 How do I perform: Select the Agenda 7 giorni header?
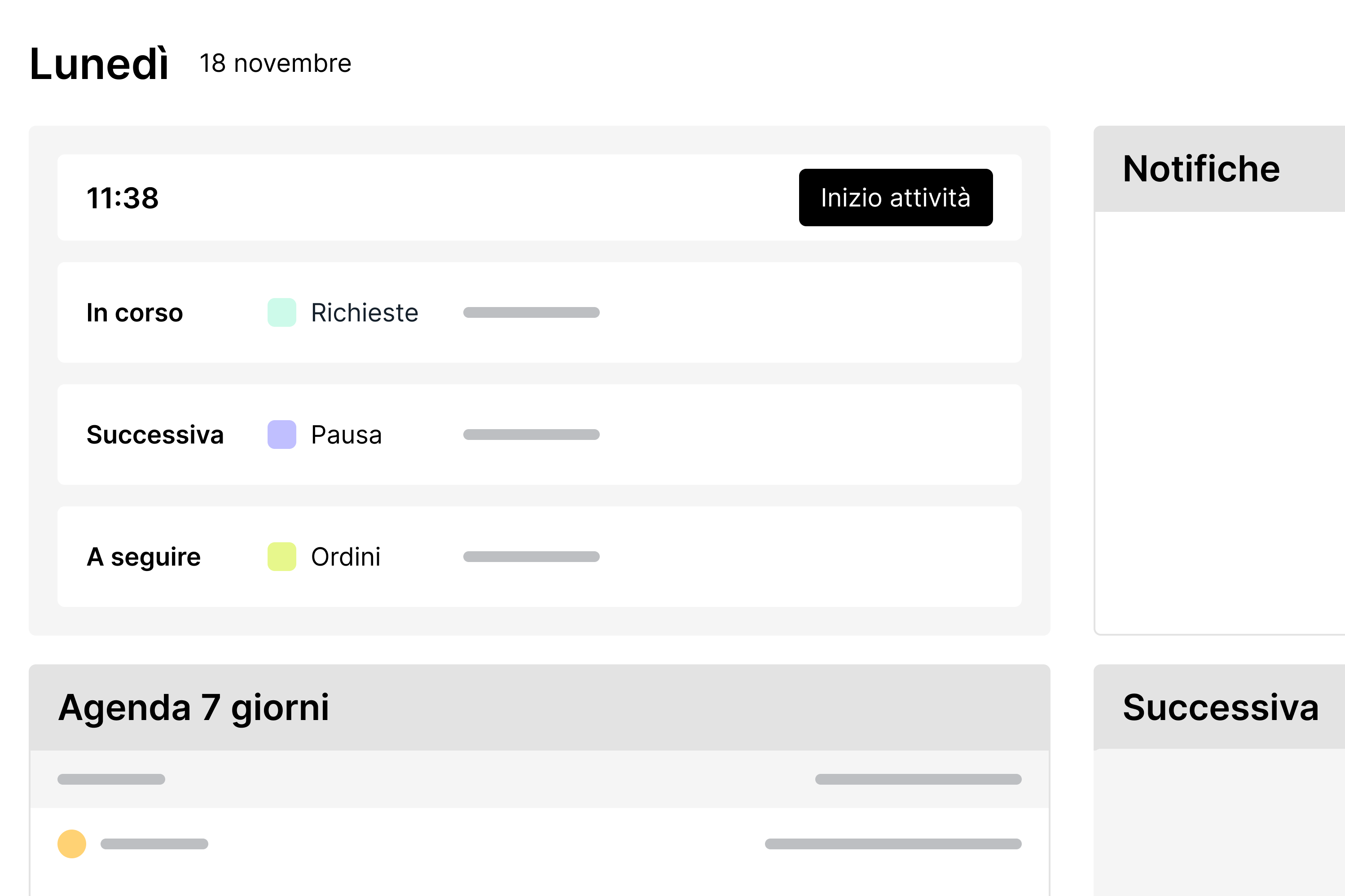coord(193,708)
